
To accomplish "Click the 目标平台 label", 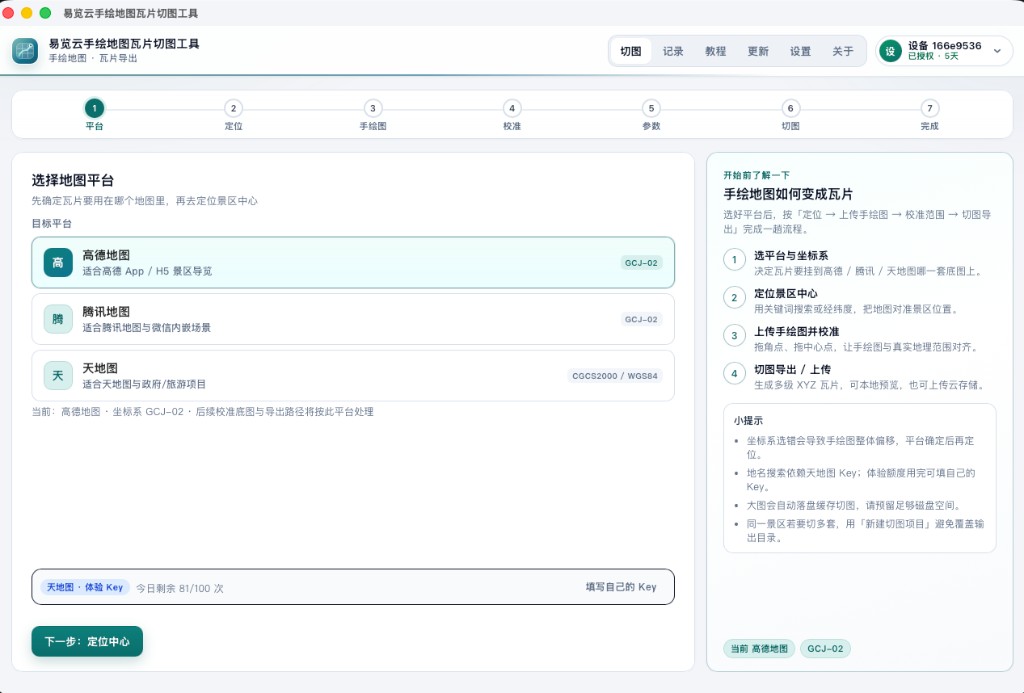I will pyautogui.click(x=52, y=223).
